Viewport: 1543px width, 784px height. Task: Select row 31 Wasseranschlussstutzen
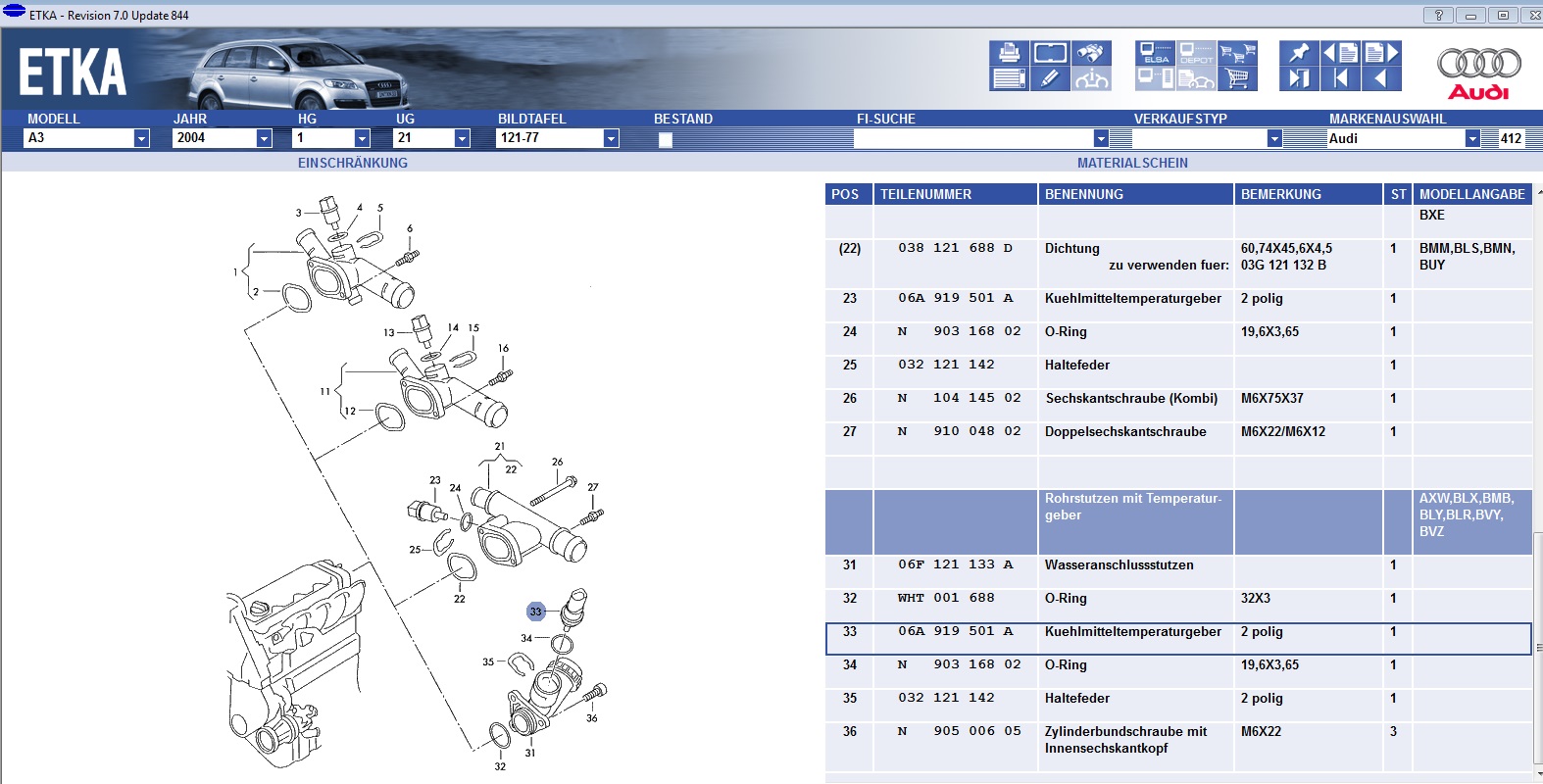[1119, 565]
